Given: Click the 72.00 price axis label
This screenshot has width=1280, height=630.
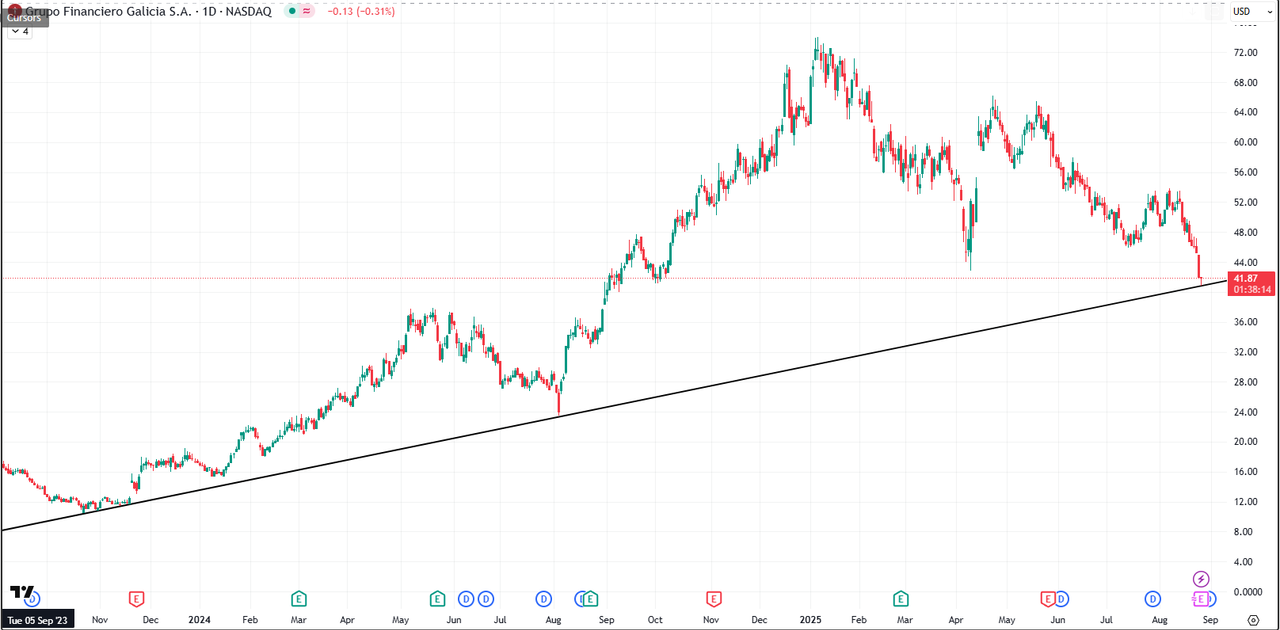Looking at the screenshot, I should [1245, 52].
